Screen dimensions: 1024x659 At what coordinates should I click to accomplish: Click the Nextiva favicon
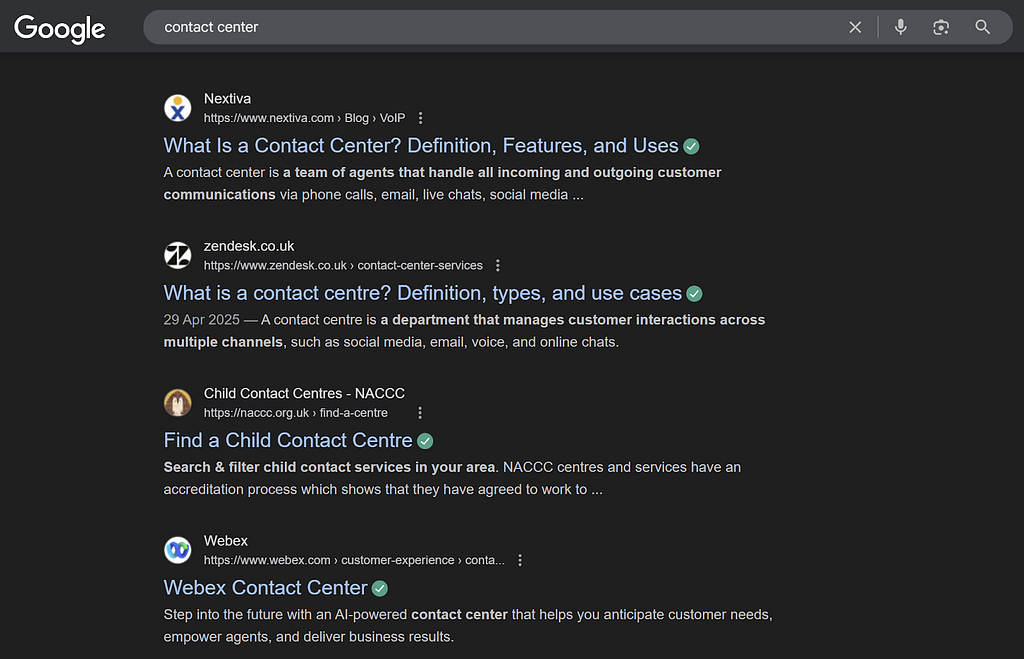(178, 108)
